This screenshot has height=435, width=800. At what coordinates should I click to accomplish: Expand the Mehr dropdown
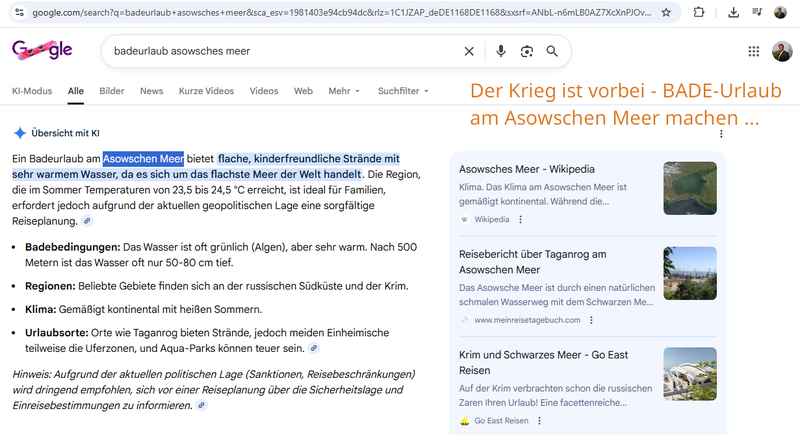tap(343, 91)
